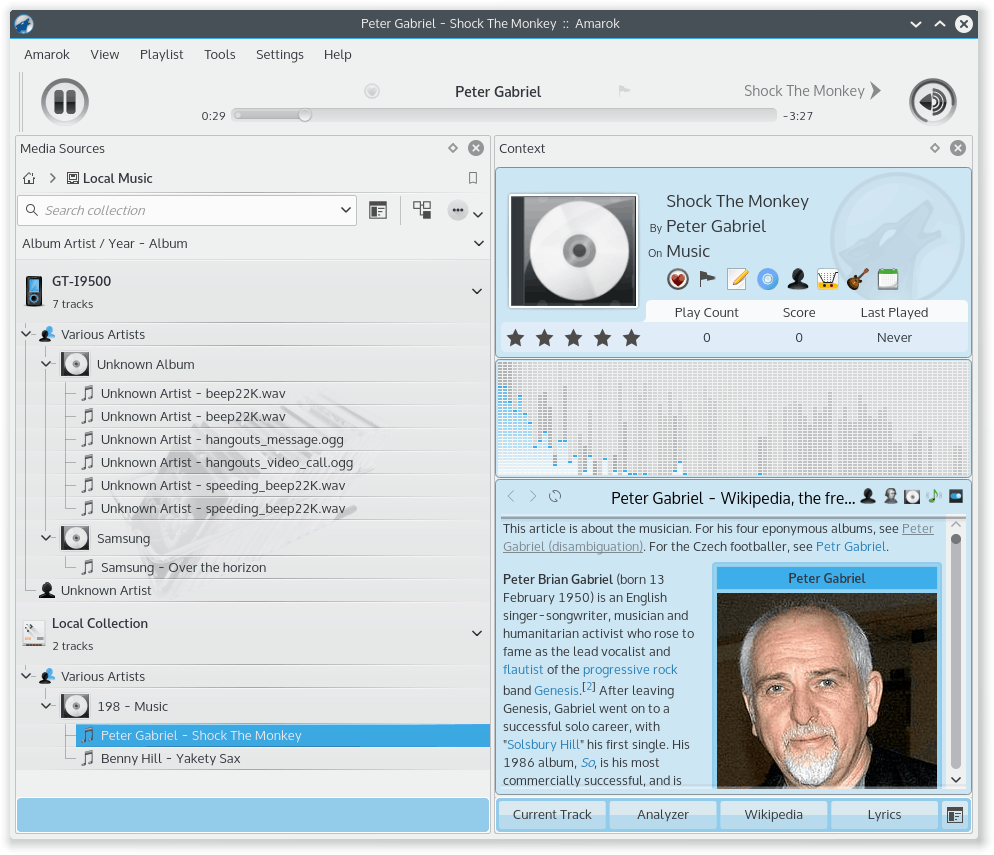Open the Petr Gabriel link
Image resolution: width=994 pixels, height=855 pixels.
pos(851,546)
